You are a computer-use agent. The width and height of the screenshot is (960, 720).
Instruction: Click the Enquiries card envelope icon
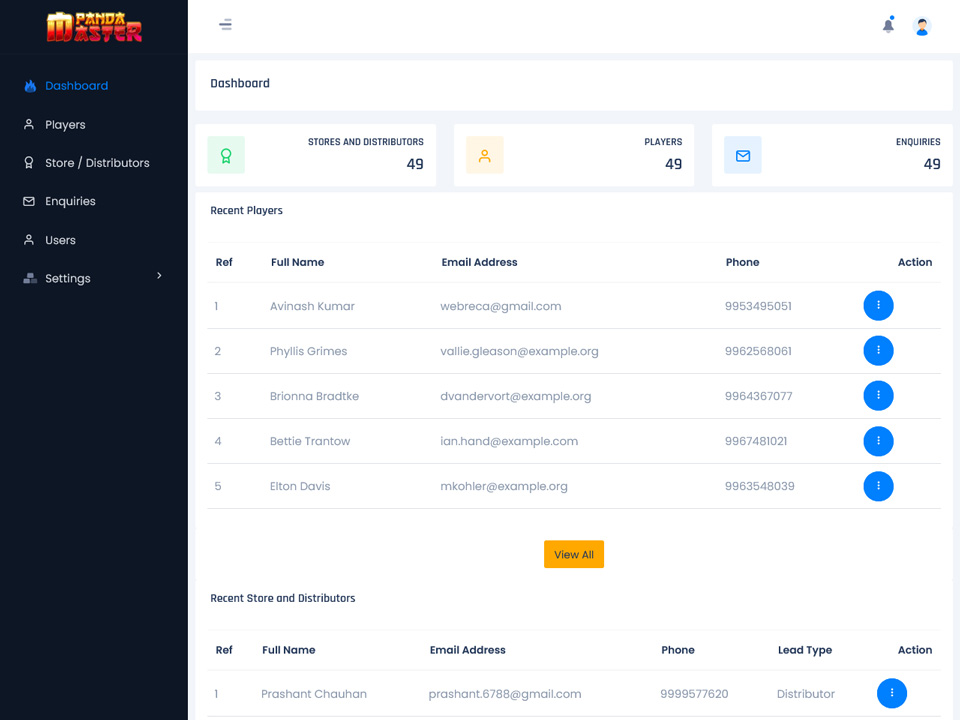[743, 155]
